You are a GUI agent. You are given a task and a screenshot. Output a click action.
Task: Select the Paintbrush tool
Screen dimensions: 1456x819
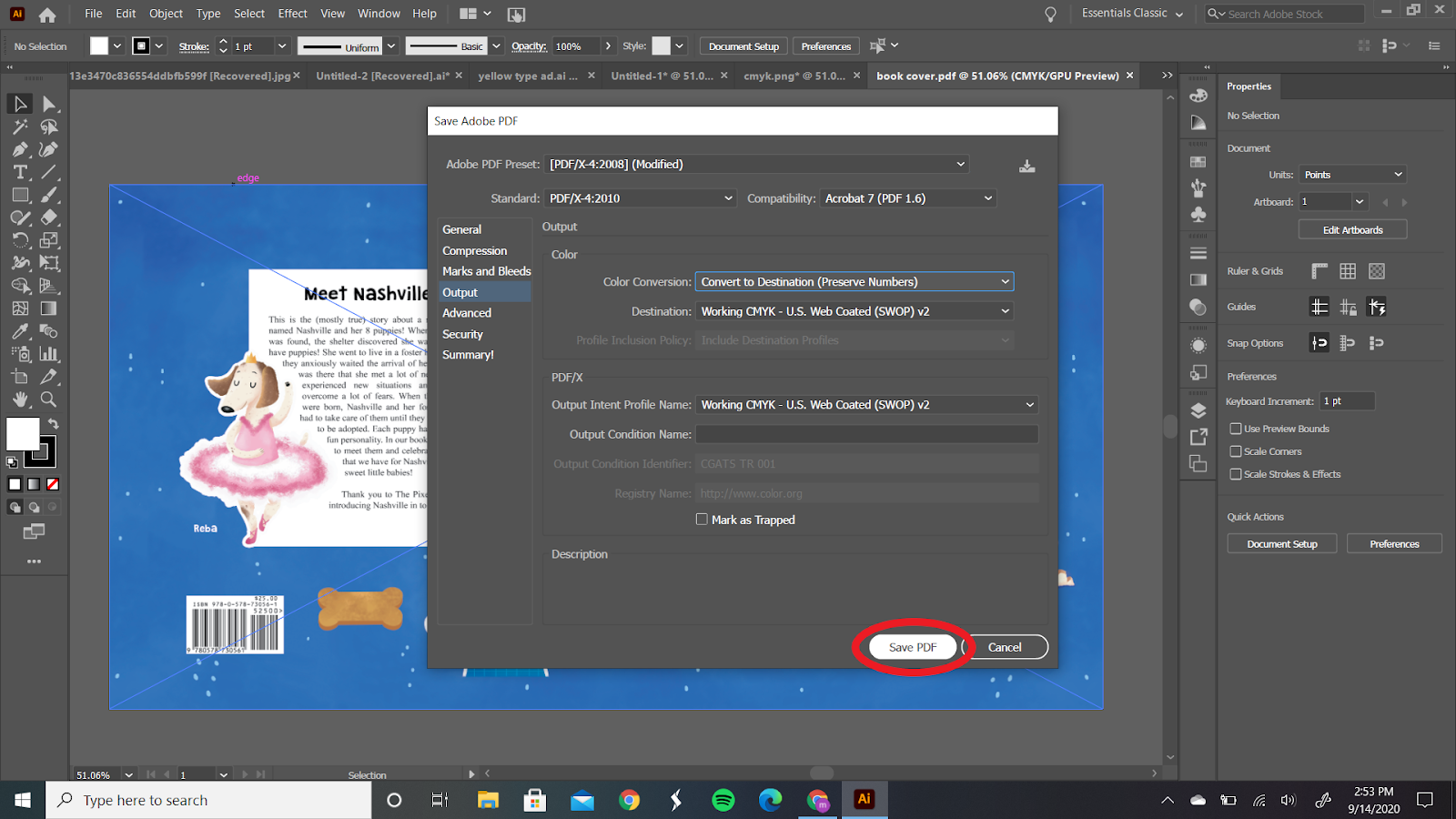49,195
